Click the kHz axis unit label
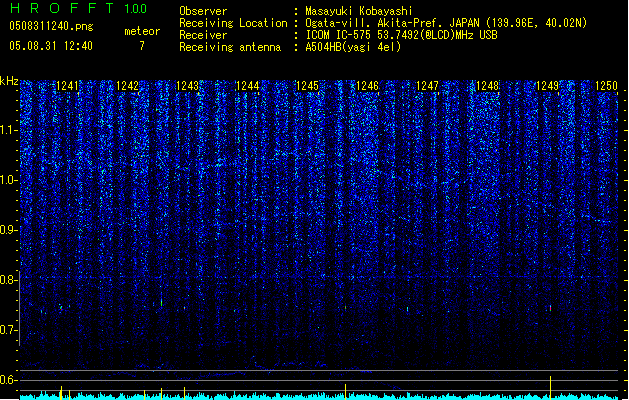Screen dimensions: 629x400 click(x=9, y=81)
